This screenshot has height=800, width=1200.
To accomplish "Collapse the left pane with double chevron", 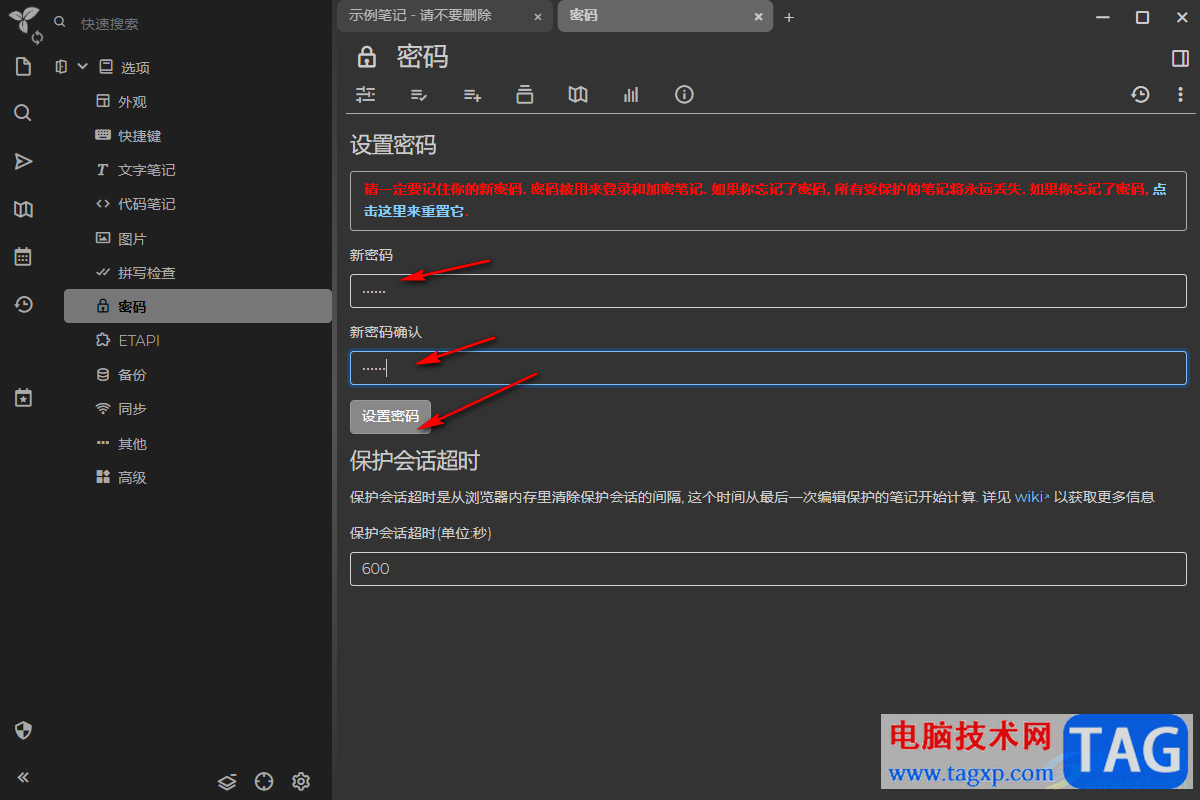I will [23, 777].
